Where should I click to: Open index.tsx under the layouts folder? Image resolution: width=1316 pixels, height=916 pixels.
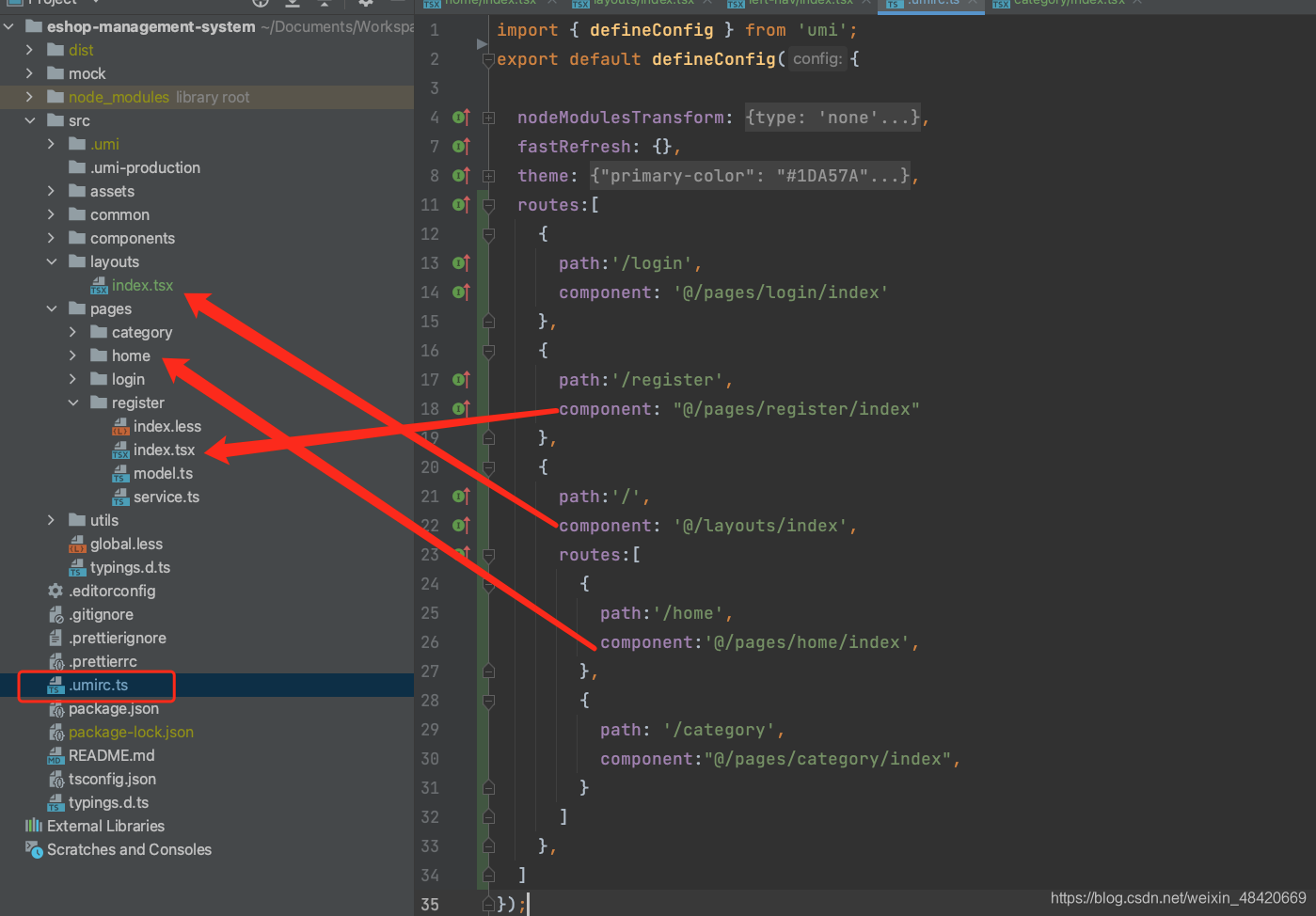coord(142,285)
